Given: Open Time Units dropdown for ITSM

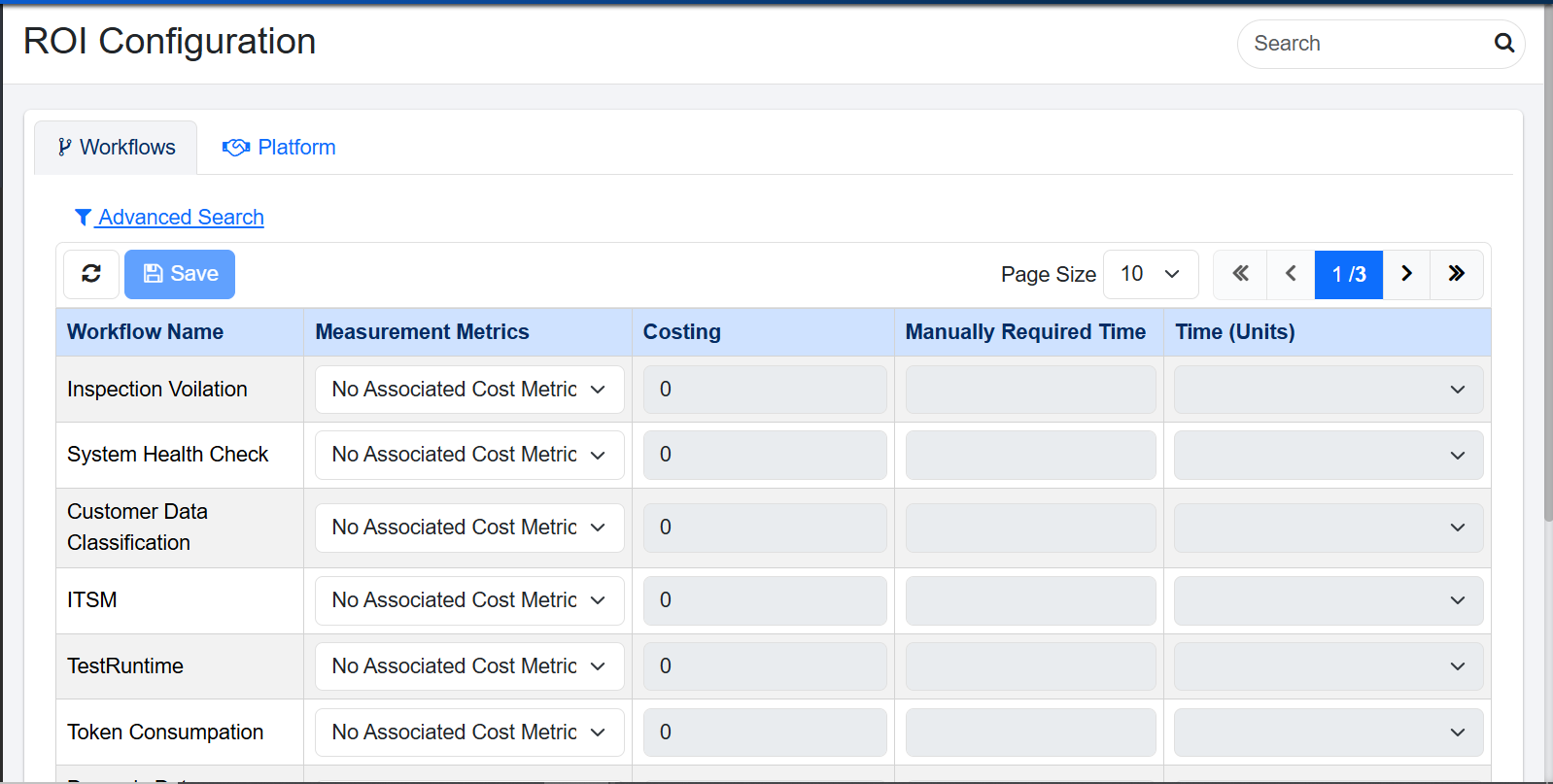Looking at the screenshot, I should tap(1328, 600).
